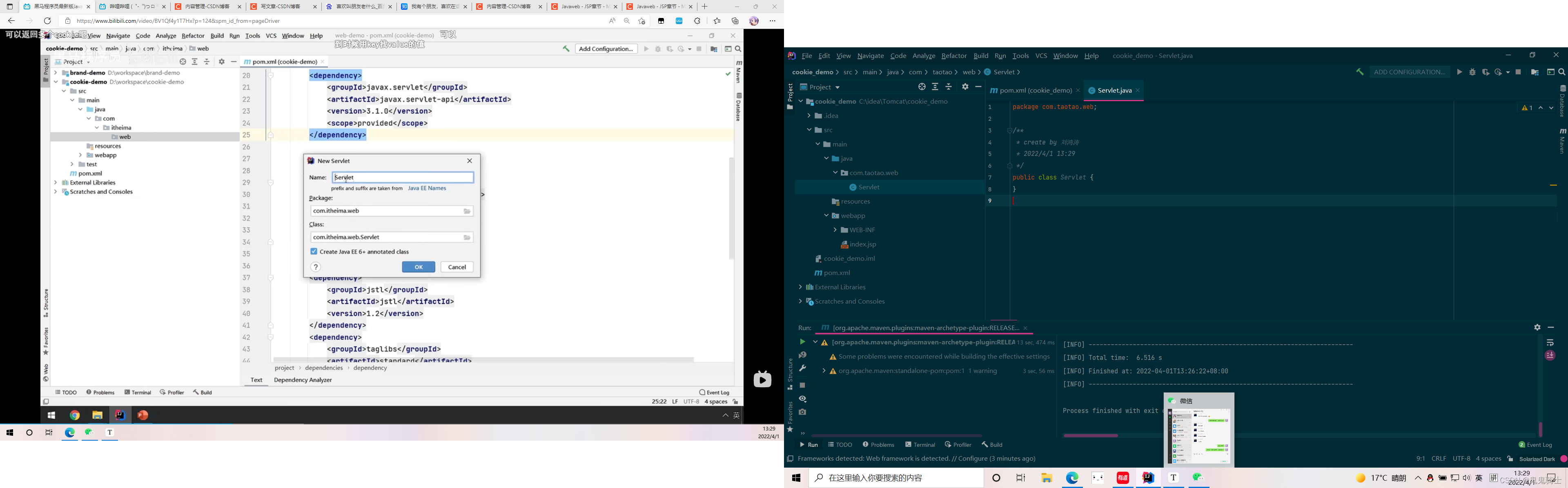Image resolution: width=1568 pixels, height=488 pixels.
Task: Click Run console horizontal scrollbar thumb
Action: (x=1090, y=436)
